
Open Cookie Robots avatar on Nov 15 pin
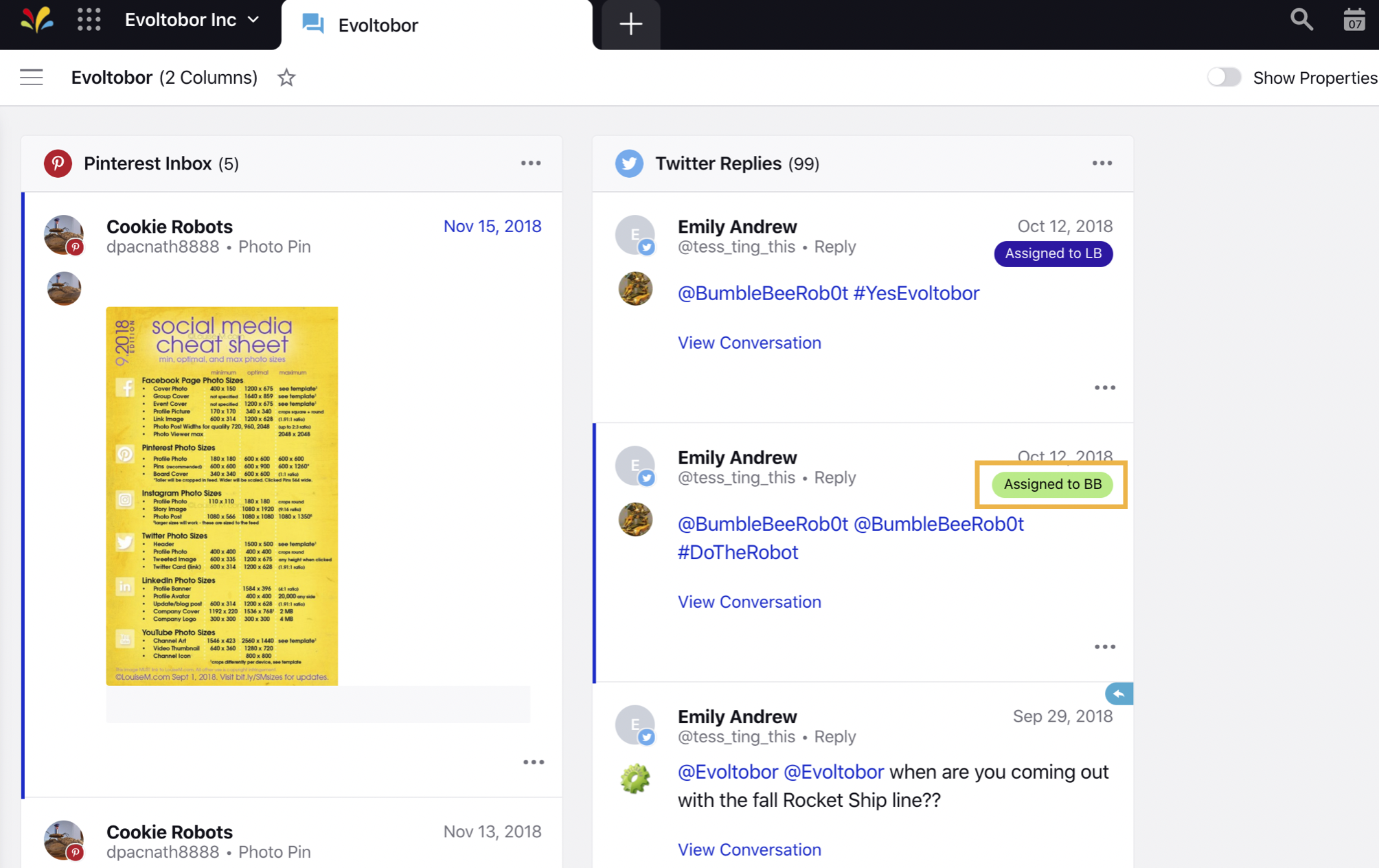coord(64,235)
